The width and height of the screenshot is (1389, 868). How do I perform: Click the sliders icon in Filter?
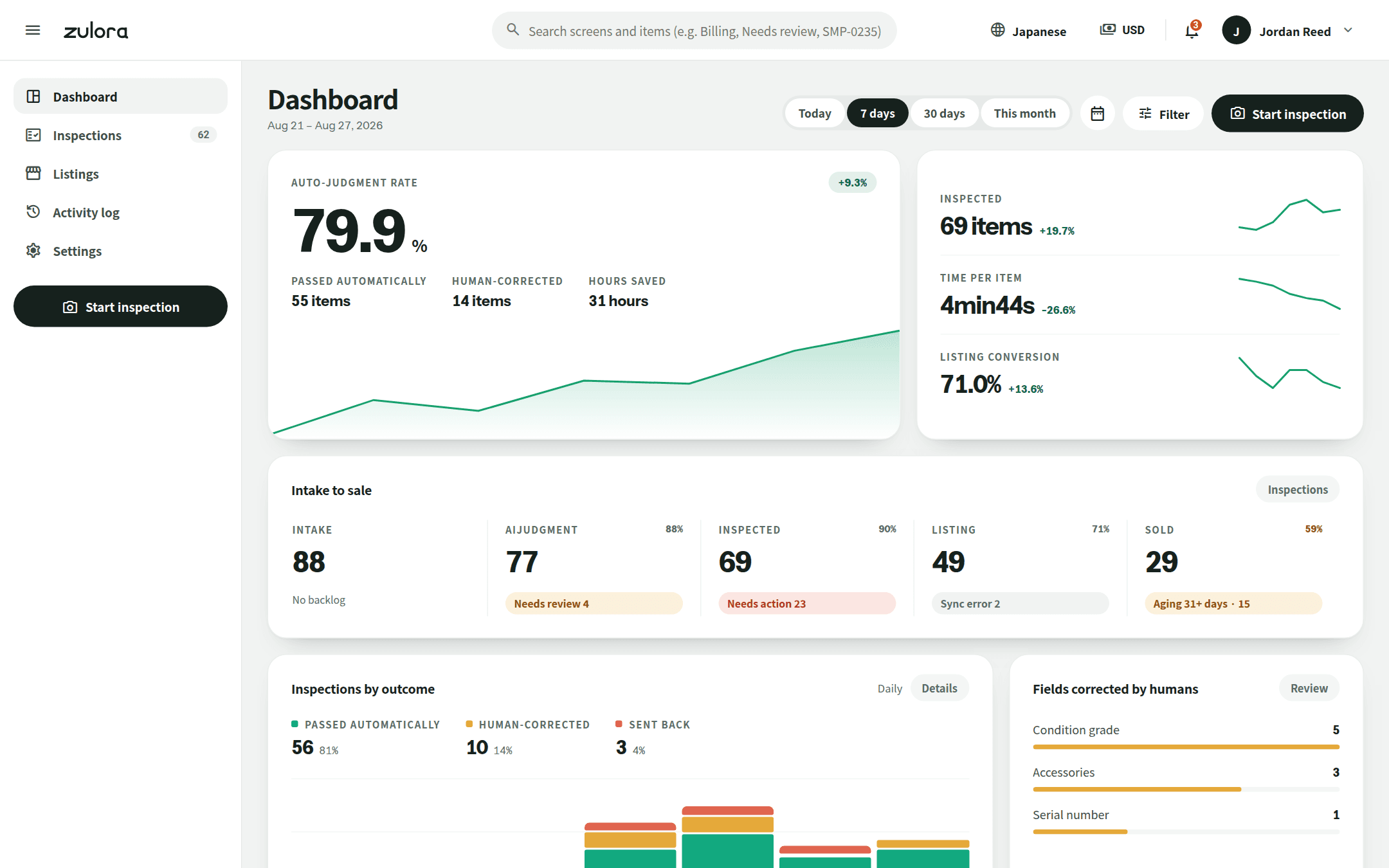pyautogui.click(x=1145, y=114)
